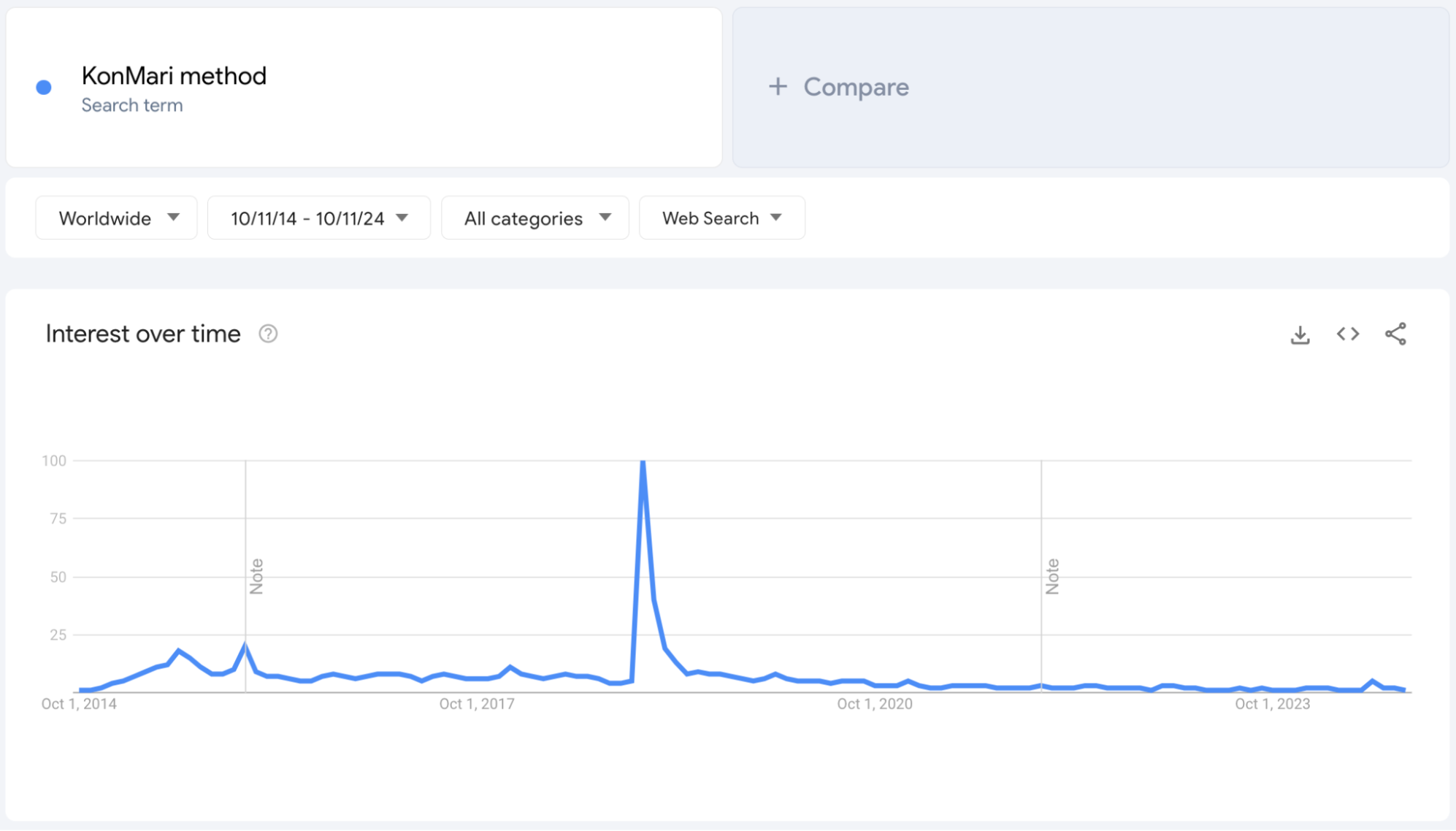Click the 75 y-axis value
Viewport: 1456px width, 831px height.
click(58, 518)
